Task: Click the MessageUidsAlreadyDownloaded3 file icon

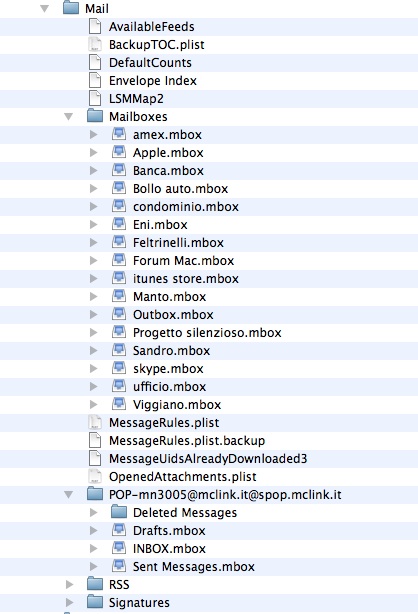Action: click(x=95, y=458)
